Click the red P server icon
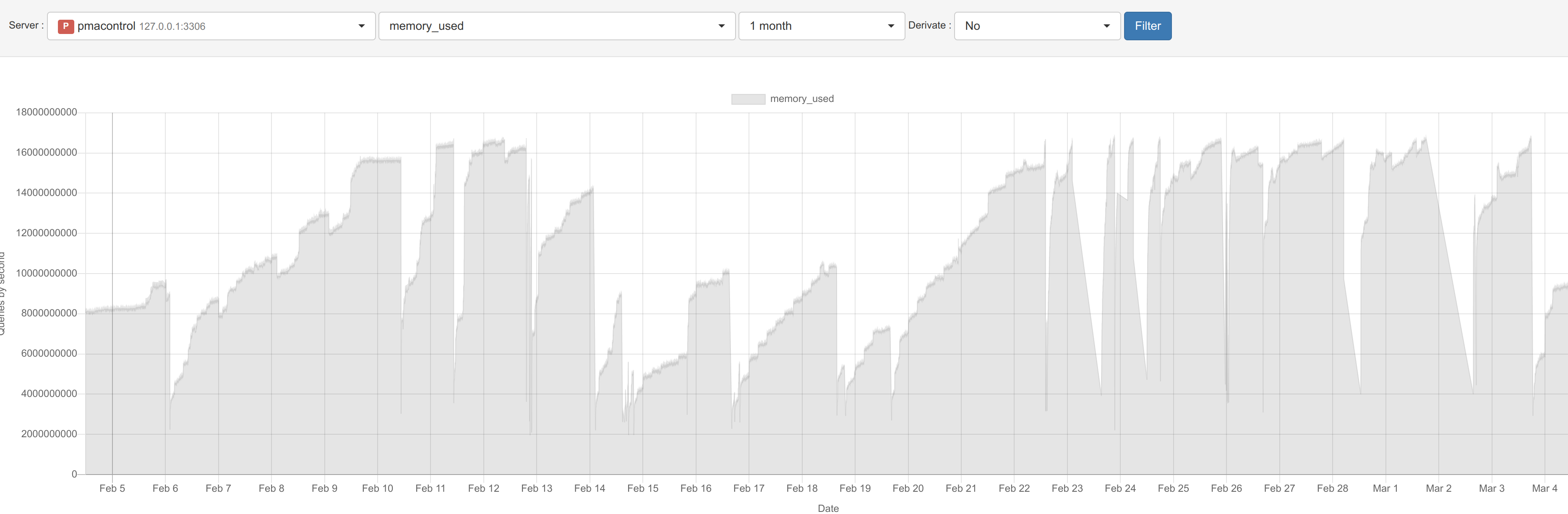The image size is (1568, 514). coord(66,26)
